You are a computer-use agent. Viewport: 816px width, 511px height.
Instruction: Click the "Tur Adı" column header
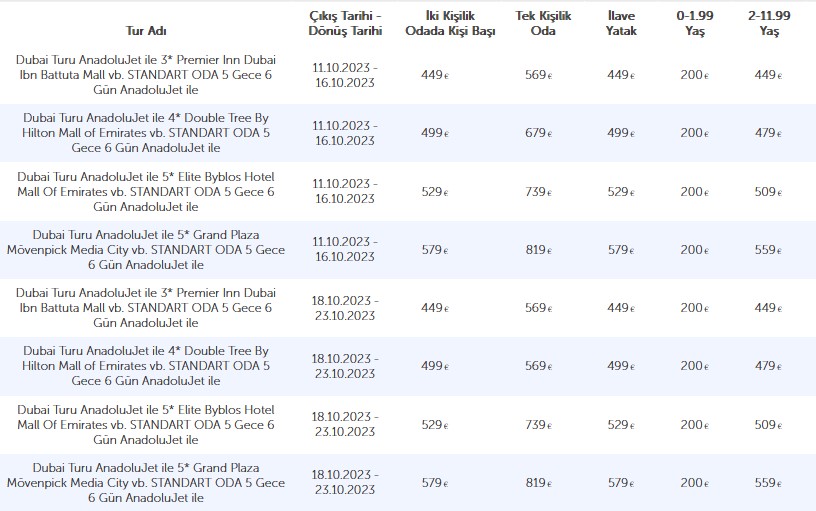145,31
